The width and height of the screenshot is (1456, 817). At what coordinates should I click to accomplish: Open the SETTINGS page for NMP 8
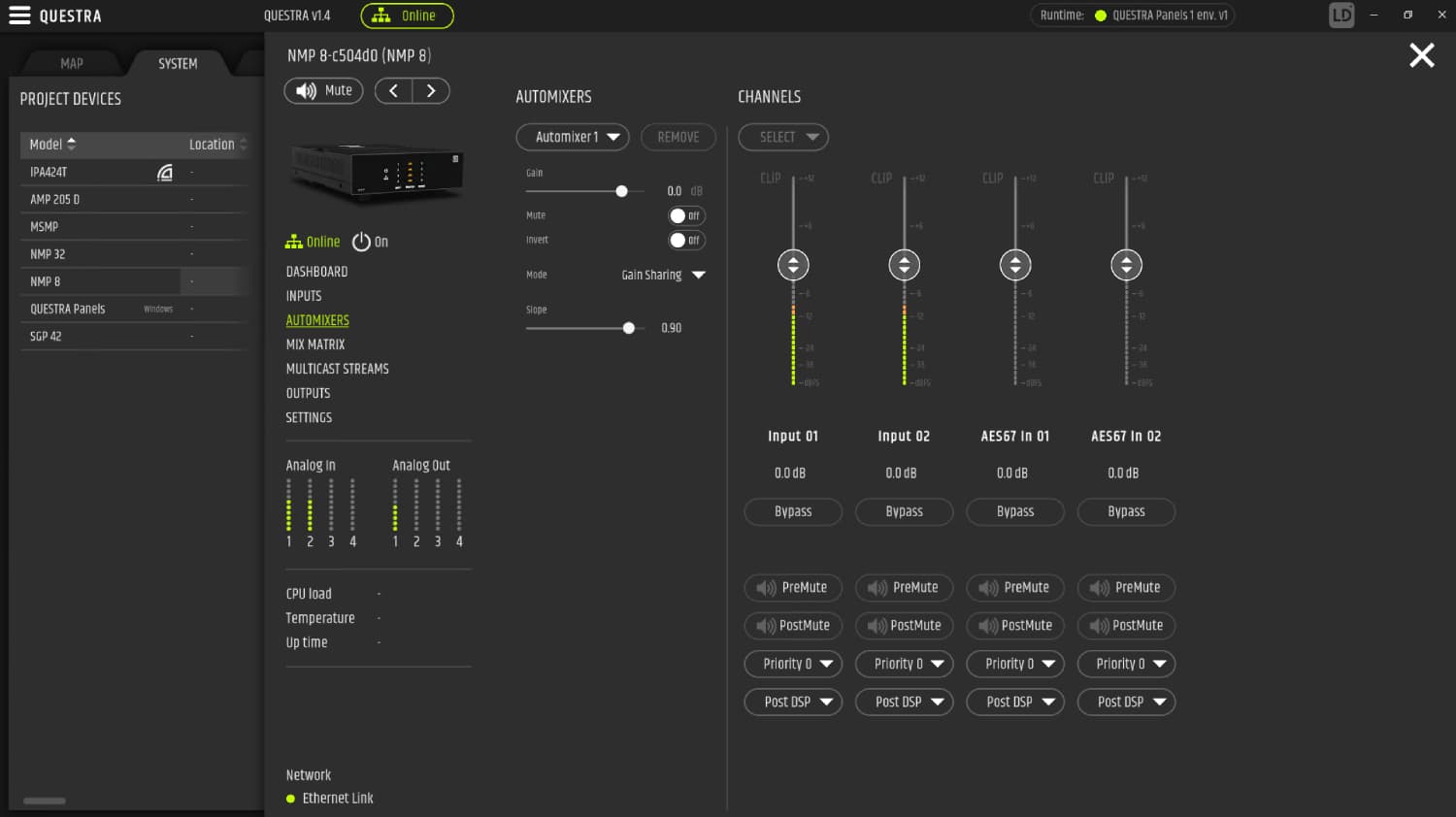pyautogui.click(x=308, y=417)
